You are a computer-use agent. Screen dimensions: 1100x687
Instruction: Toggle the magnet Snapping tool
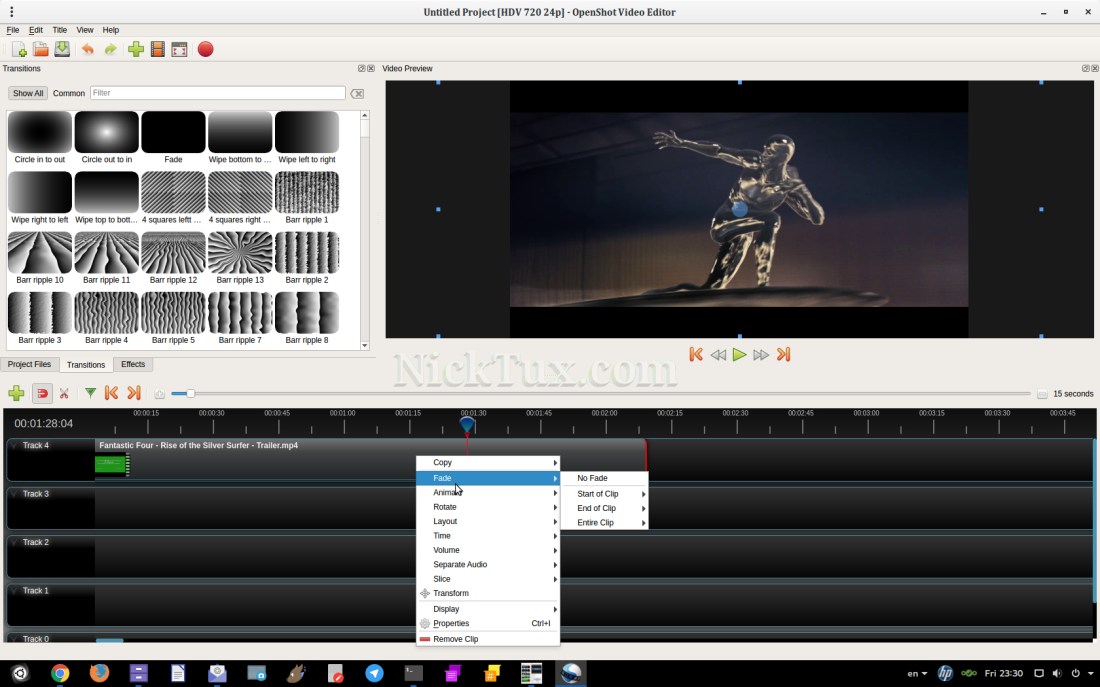point(42,394)
